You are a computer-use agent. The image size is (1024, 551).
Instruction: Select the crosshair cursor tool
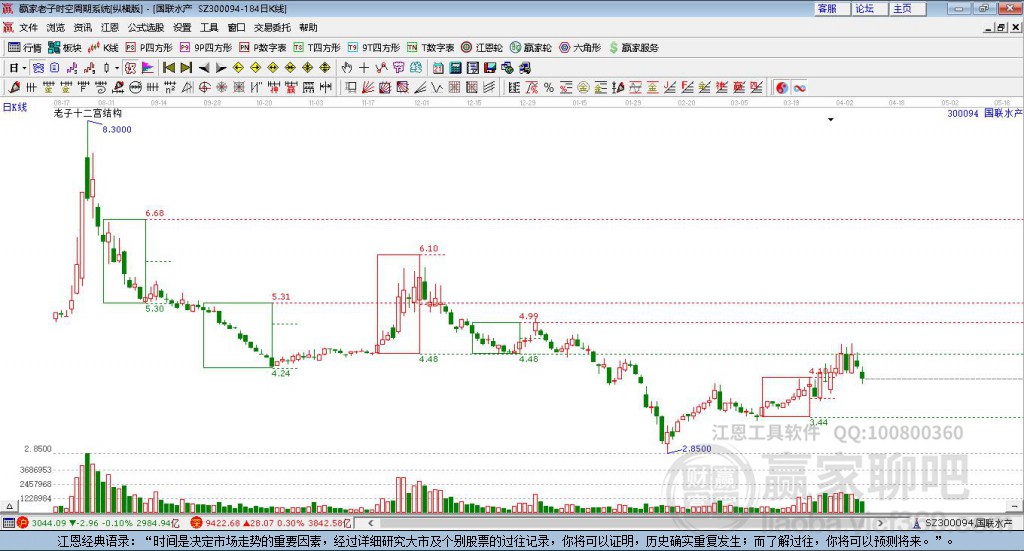point(365,68)
